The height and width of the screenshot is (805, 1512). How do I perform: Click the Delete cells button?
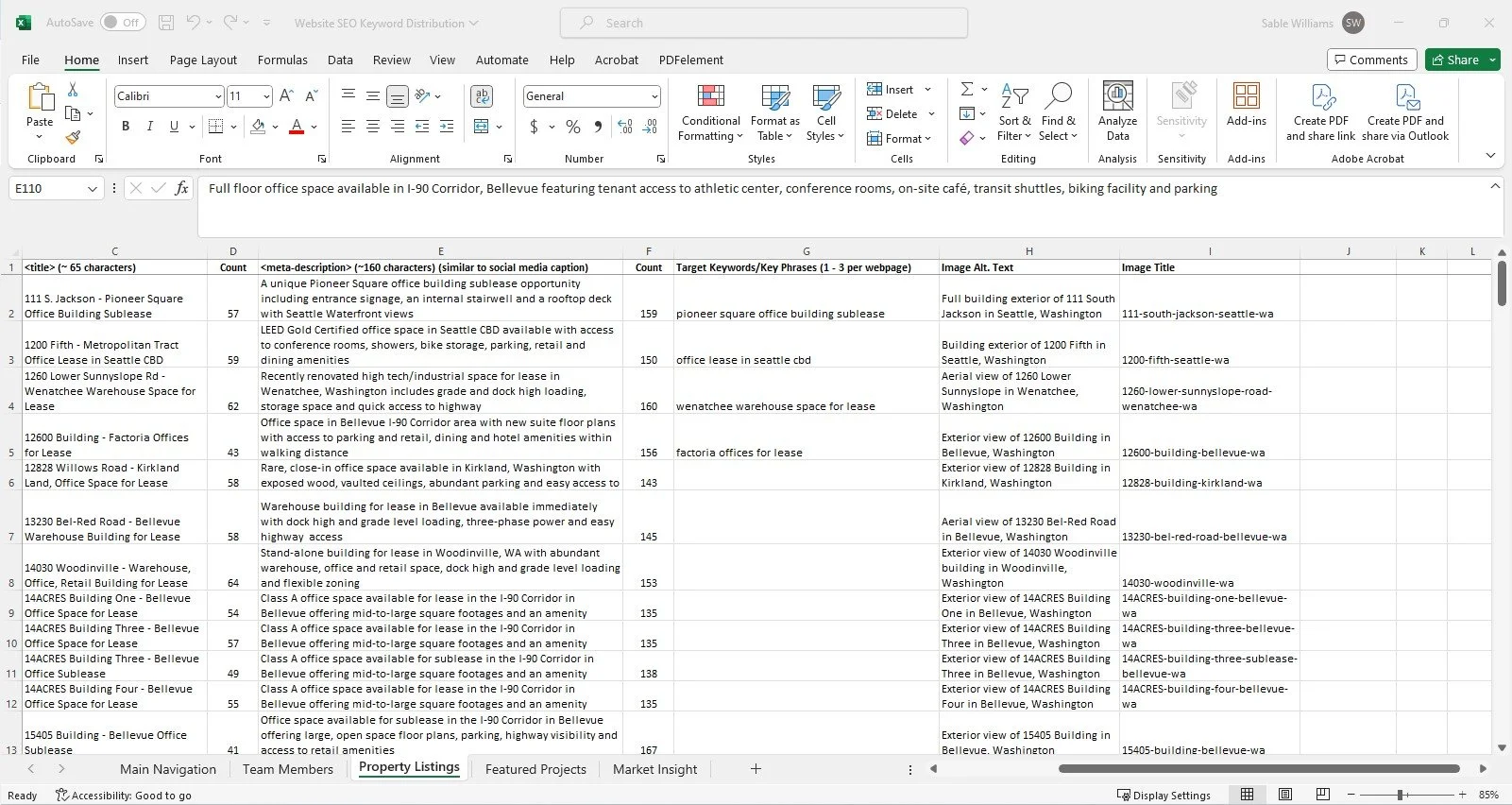click(892, 114)
